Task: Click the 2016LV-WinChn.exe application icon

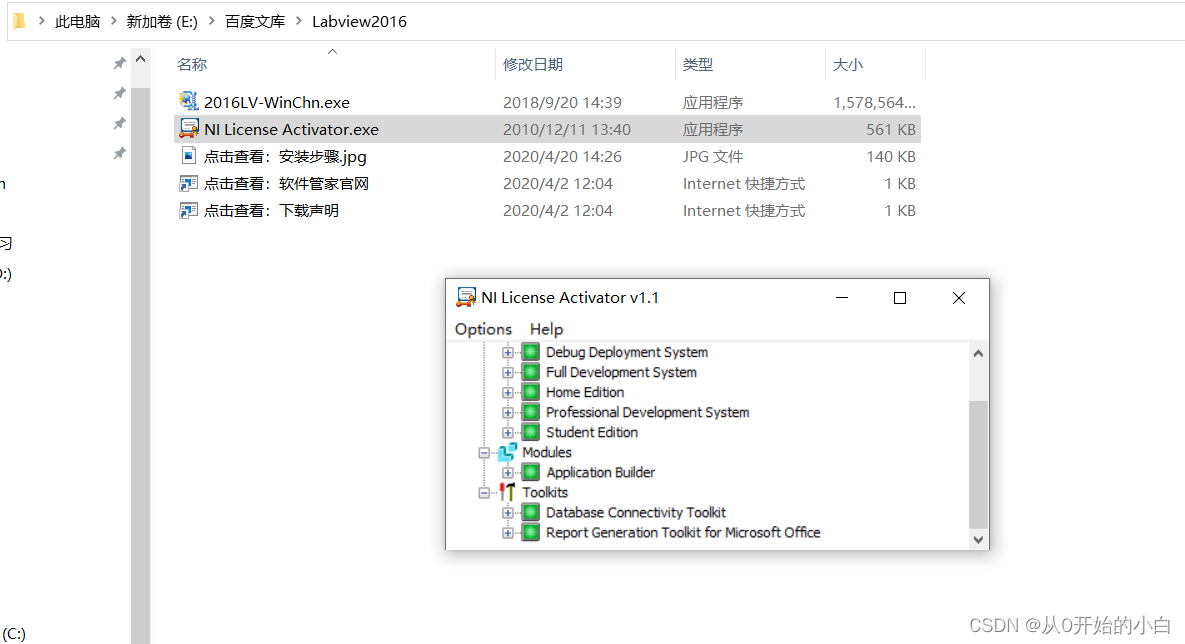Action: coord(187,101)
